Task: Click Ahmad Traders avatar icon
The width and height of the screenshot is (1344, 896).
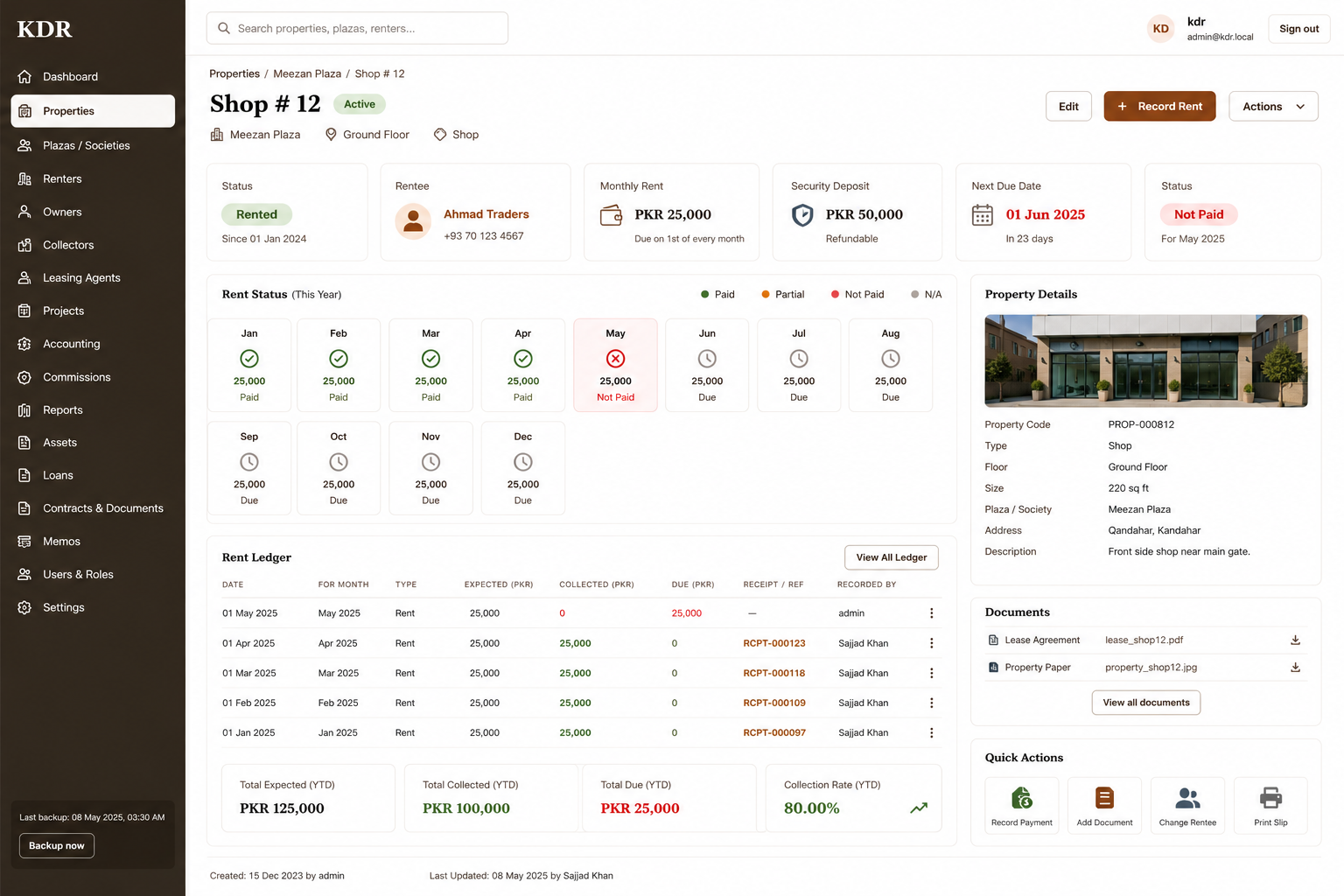Action: click(x=413, y=221)
